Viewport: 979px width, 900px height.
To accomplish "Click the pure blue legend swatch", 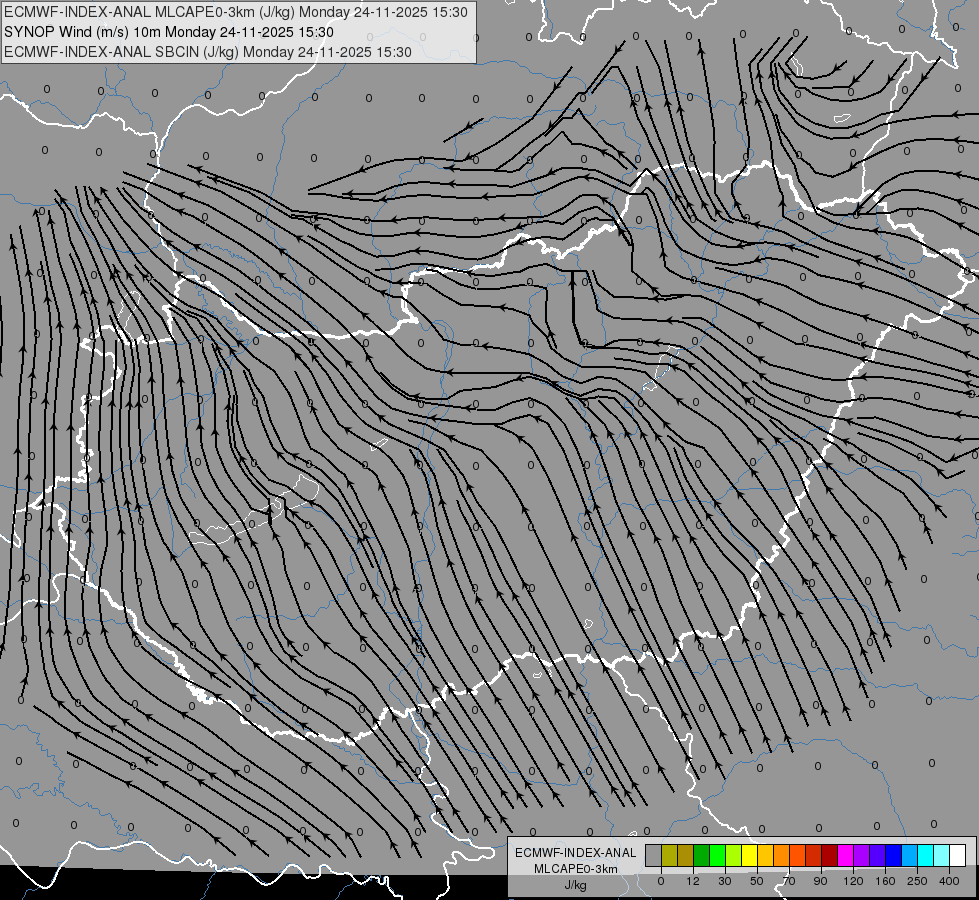I will 893,855.
